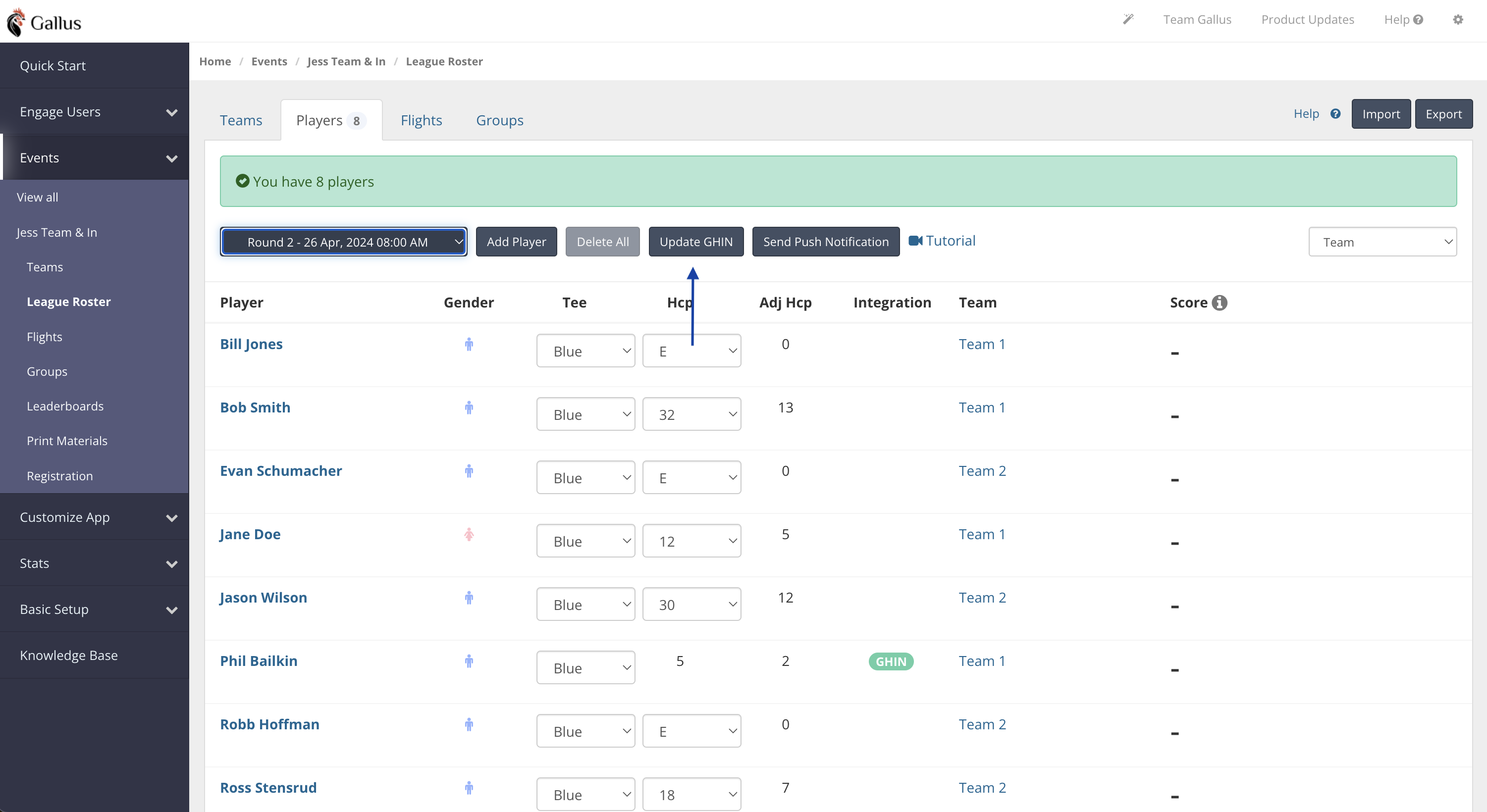Viewport: 1487px width, 812px height.
Task: Click the Delete All button
Action: [603, 242]
